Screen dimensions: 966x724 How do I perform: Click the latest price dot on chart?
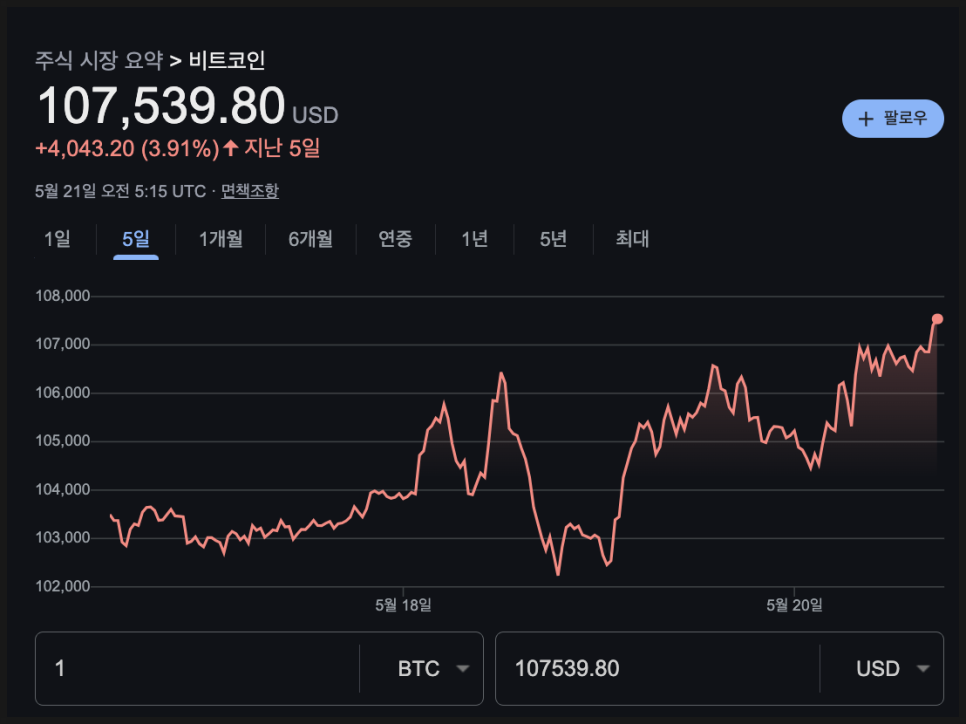(937, 319)
